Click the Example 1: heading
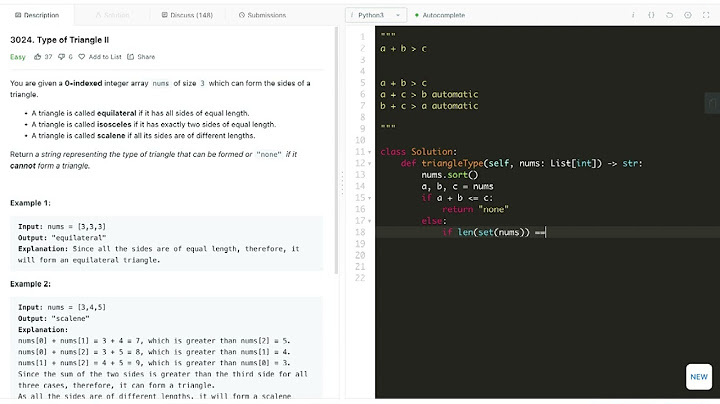This screenshot has height=404, width=720. pos(30,203)
